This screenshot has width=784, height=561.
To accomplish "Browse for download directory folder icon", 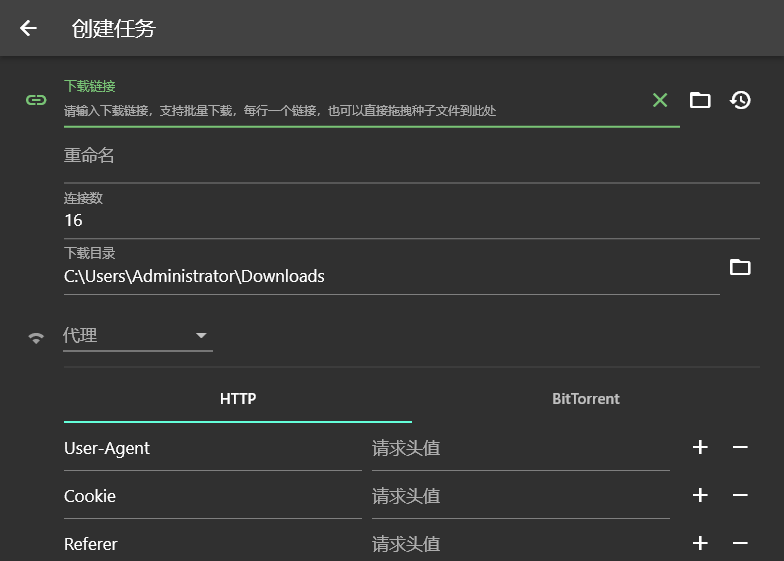I will 740,267.
